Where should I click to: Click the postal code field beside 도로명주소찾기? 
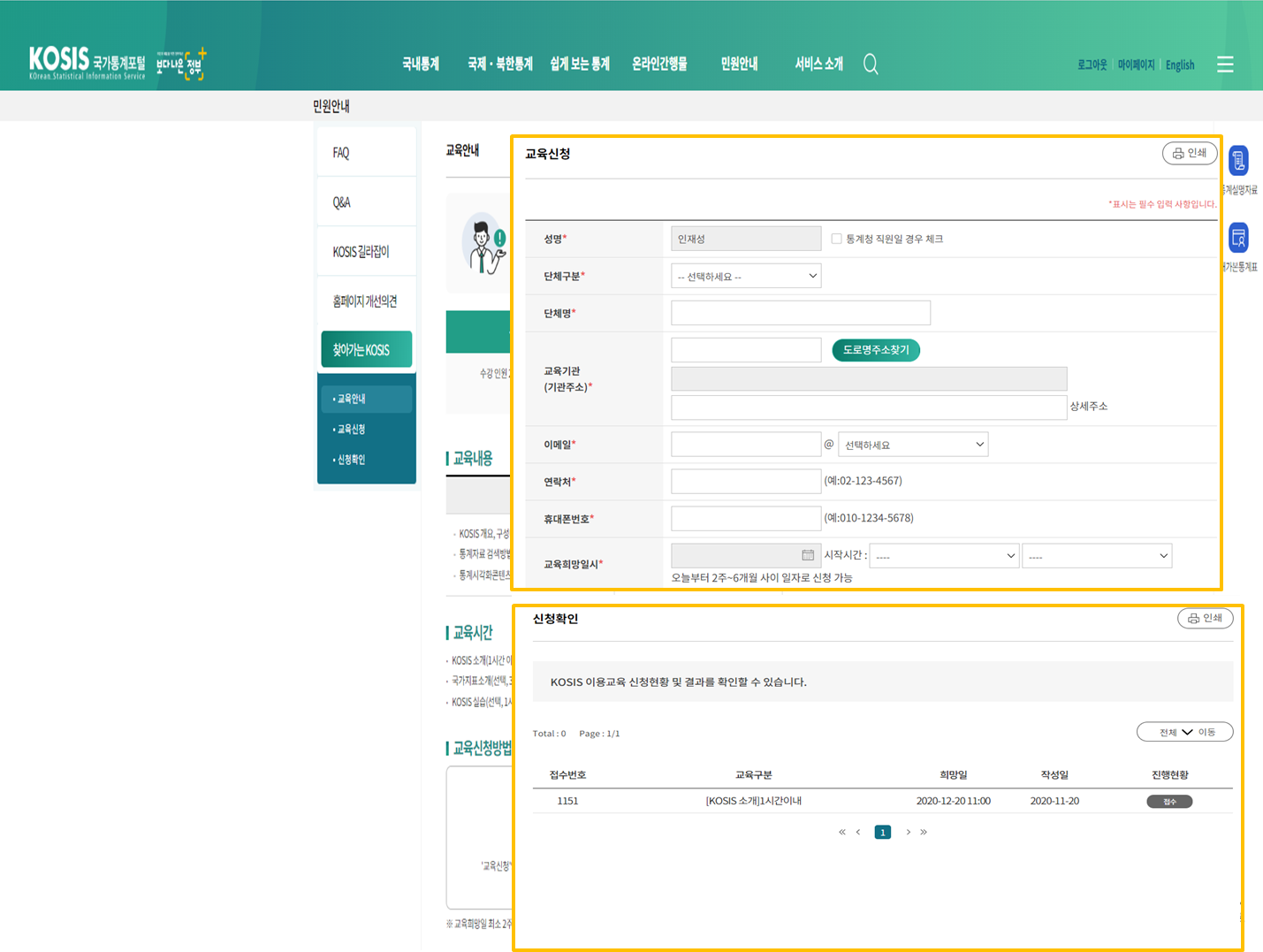pos(746,350)
